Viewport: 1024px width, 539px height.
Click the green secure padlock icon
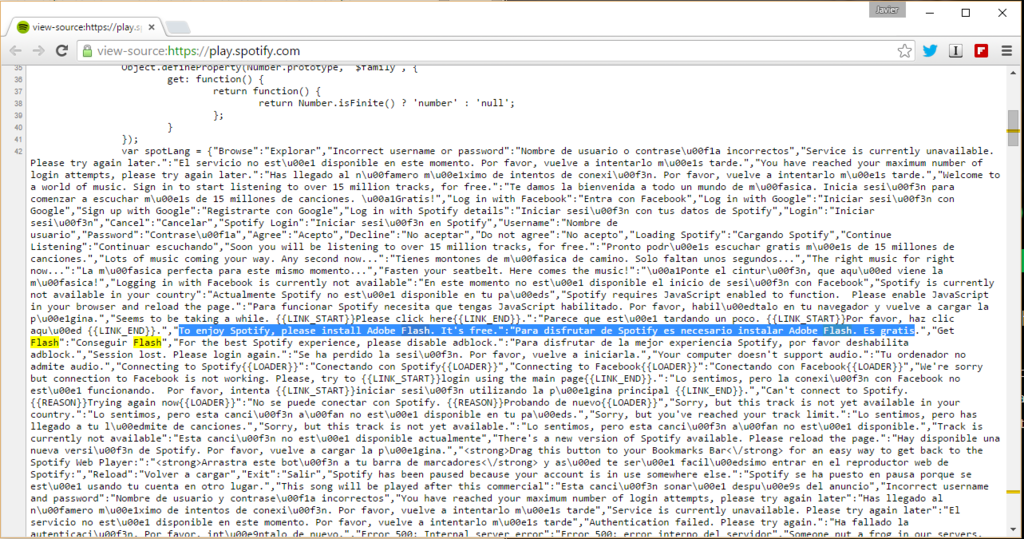(x=86, y=51)
